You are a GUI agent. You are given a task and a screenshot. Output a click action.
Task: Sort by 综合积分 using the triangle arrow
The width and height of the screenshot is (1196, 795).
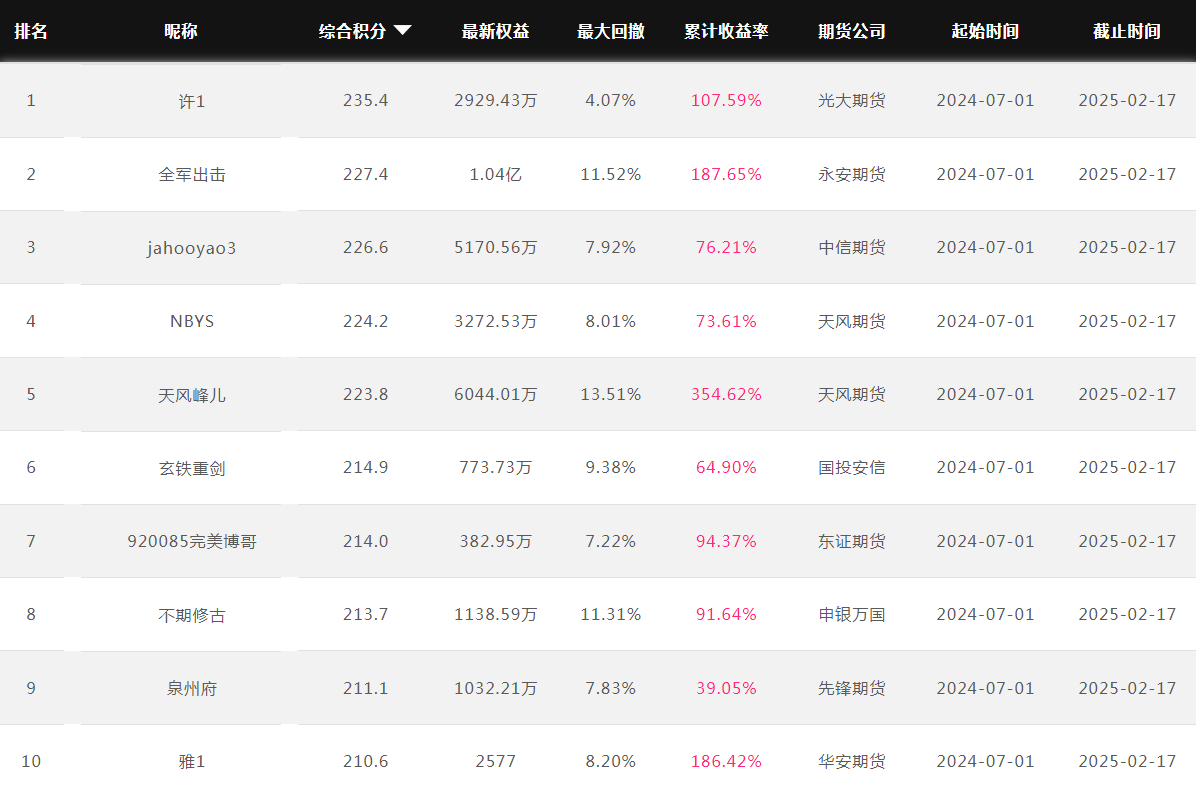pyautogui.click(x=403, y=31)
